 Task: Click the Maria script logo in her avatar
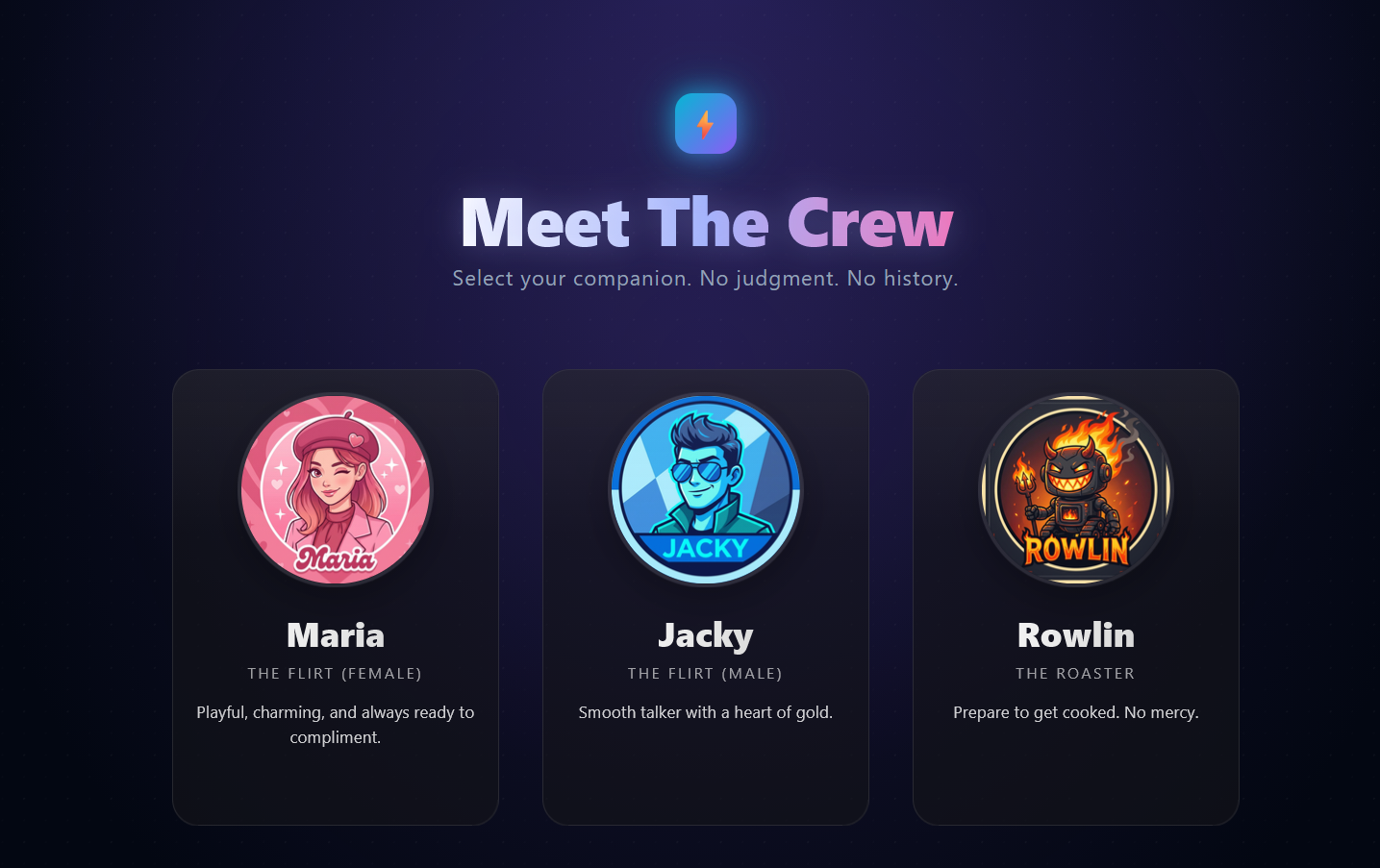[336, 558]
